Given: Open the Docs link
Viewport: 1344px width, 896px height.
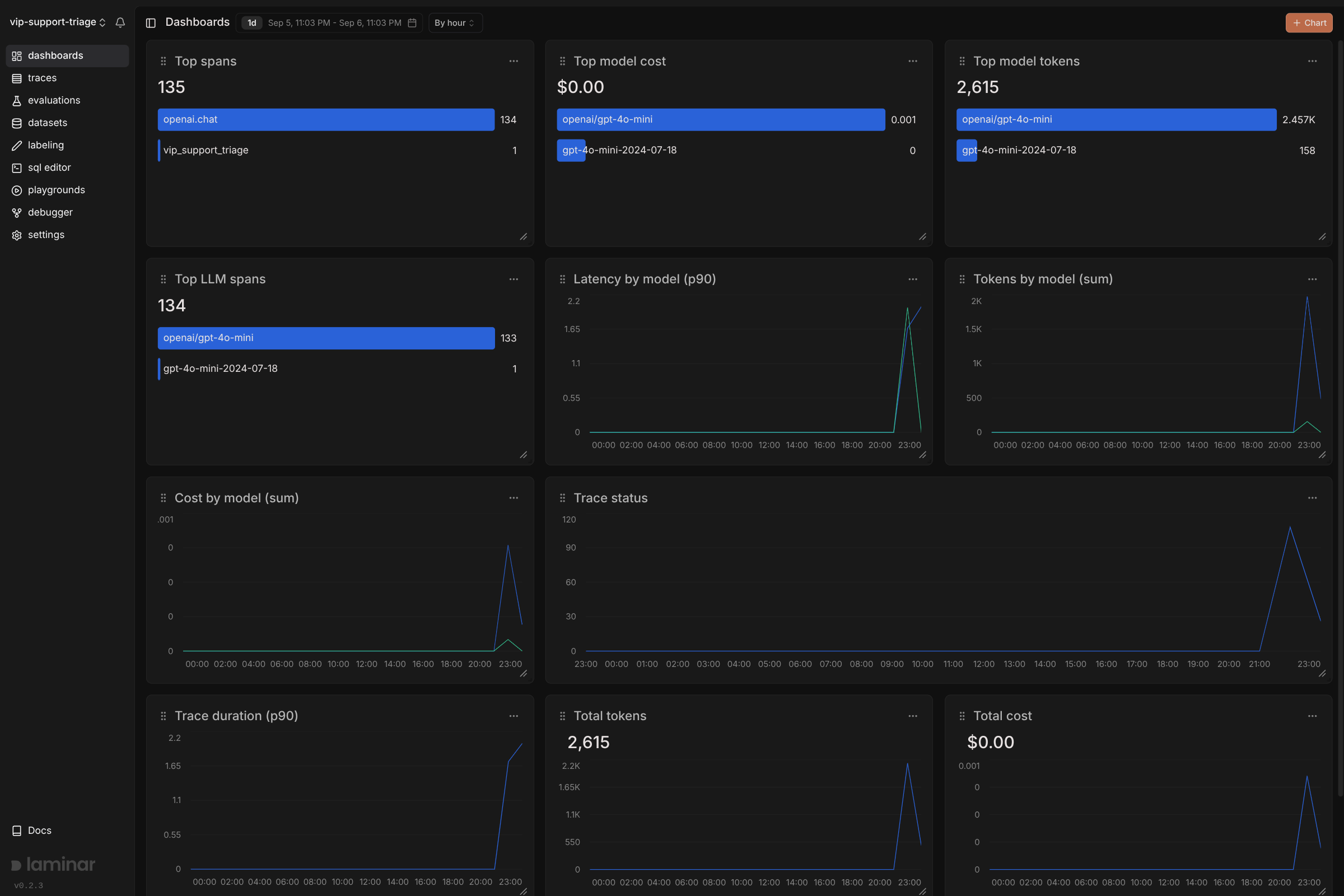Looking at the screenshot, I should point(32,830).
